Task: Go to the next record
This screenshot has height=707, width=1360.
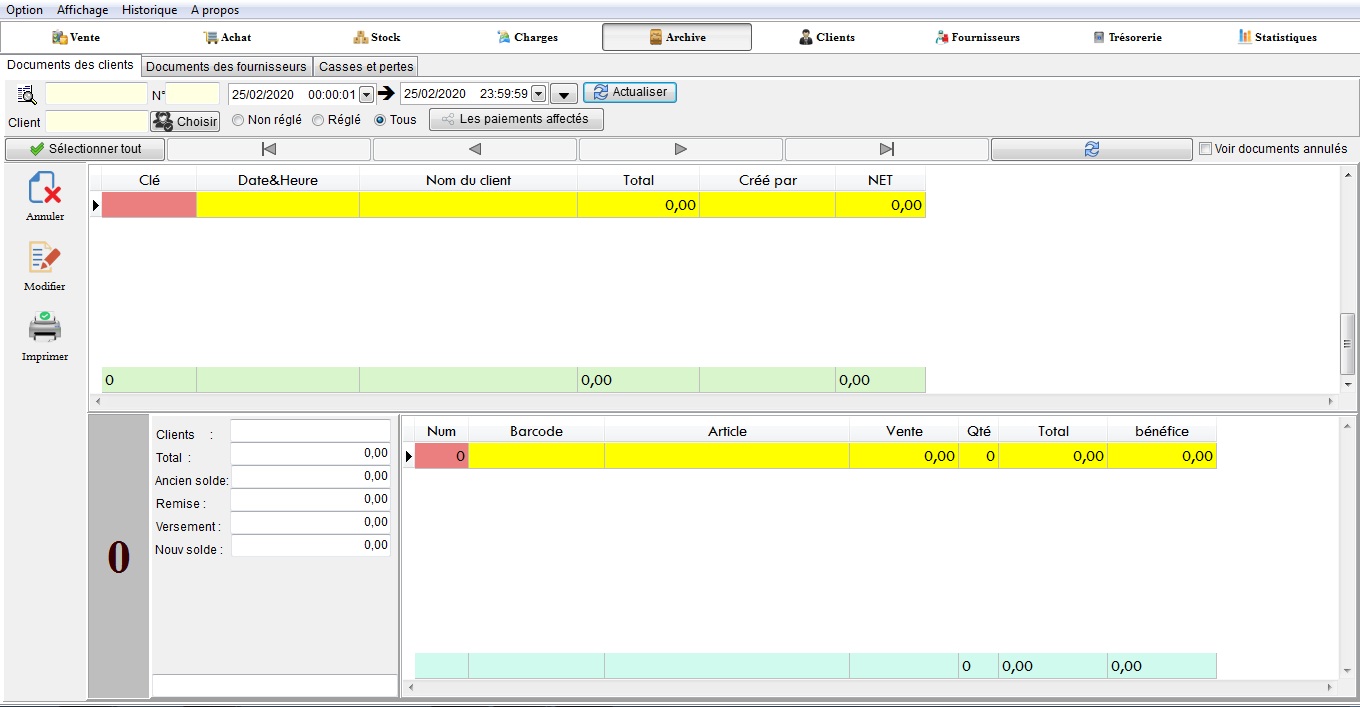Action: [x=681, y=149]
